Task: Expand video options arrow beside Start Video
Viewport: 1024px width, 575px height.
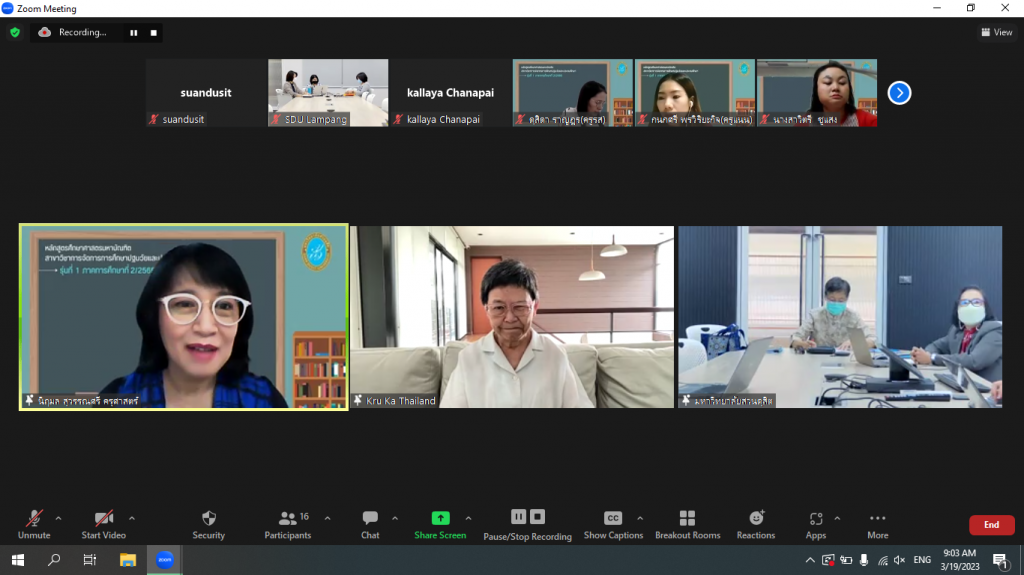Action: pos(132,518)
